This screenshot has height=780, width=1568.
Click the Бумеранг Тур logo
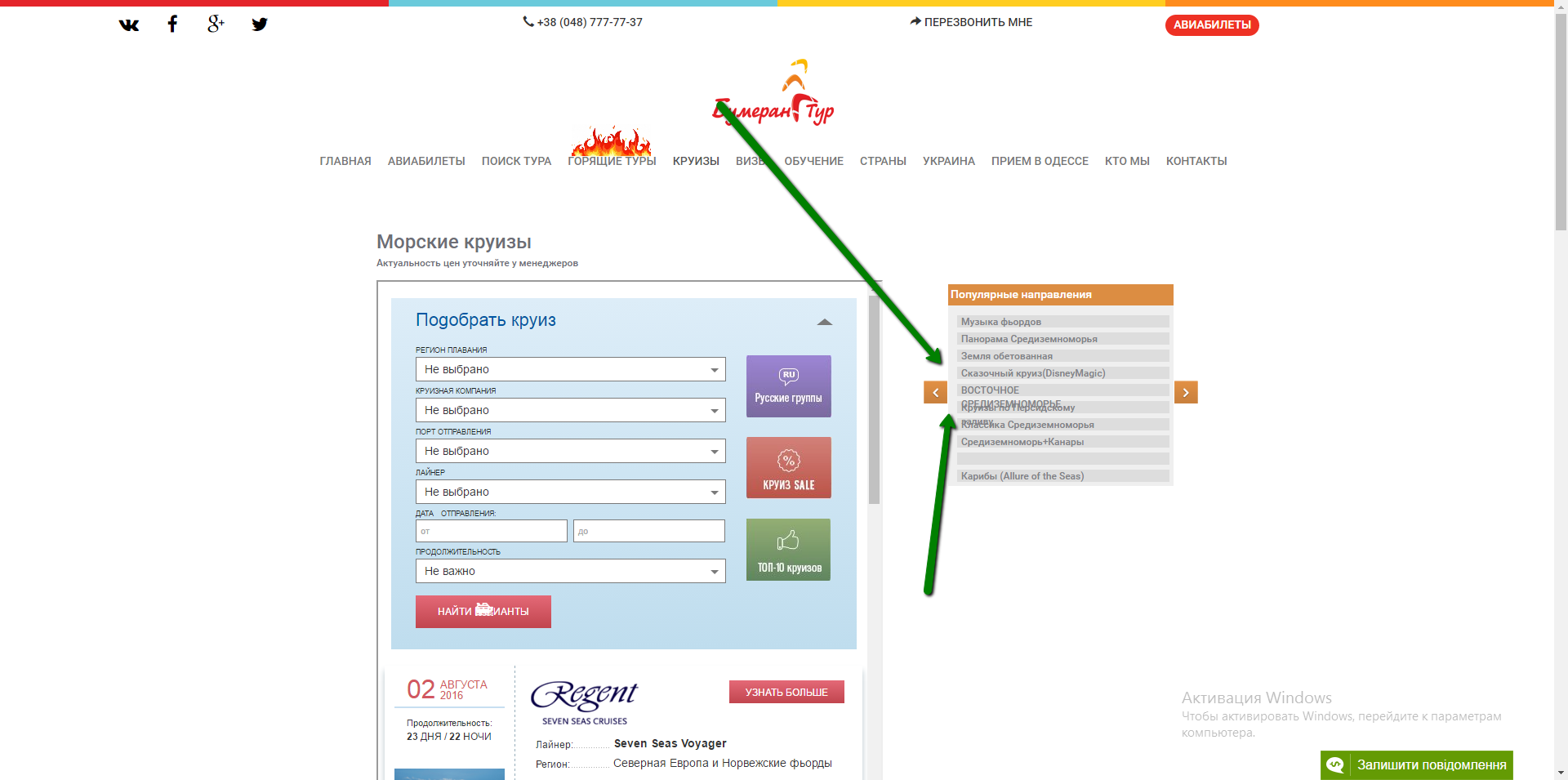pos(774,95)
